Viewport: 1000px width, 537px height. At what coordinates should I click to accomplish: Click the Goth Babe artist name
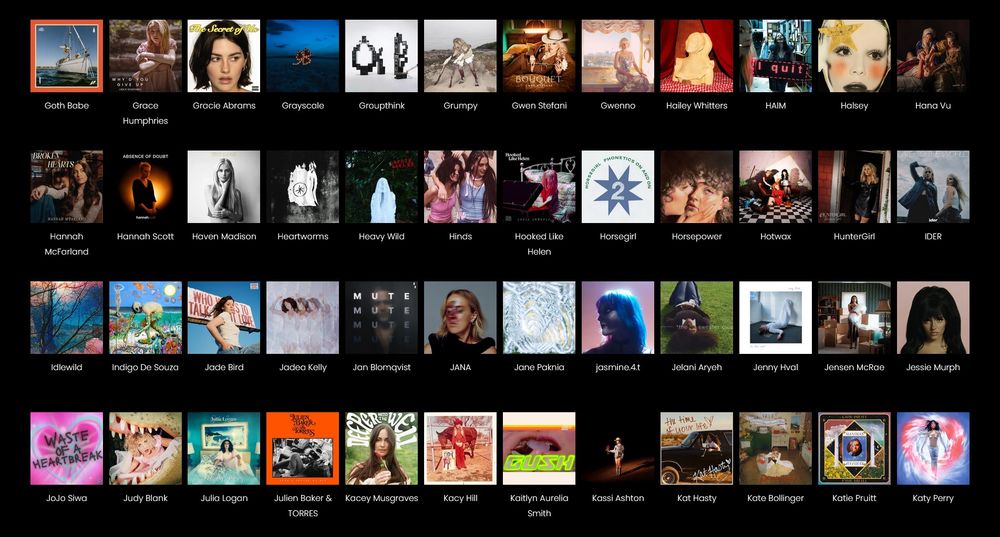pyautogui.click(x=66, y=105)
